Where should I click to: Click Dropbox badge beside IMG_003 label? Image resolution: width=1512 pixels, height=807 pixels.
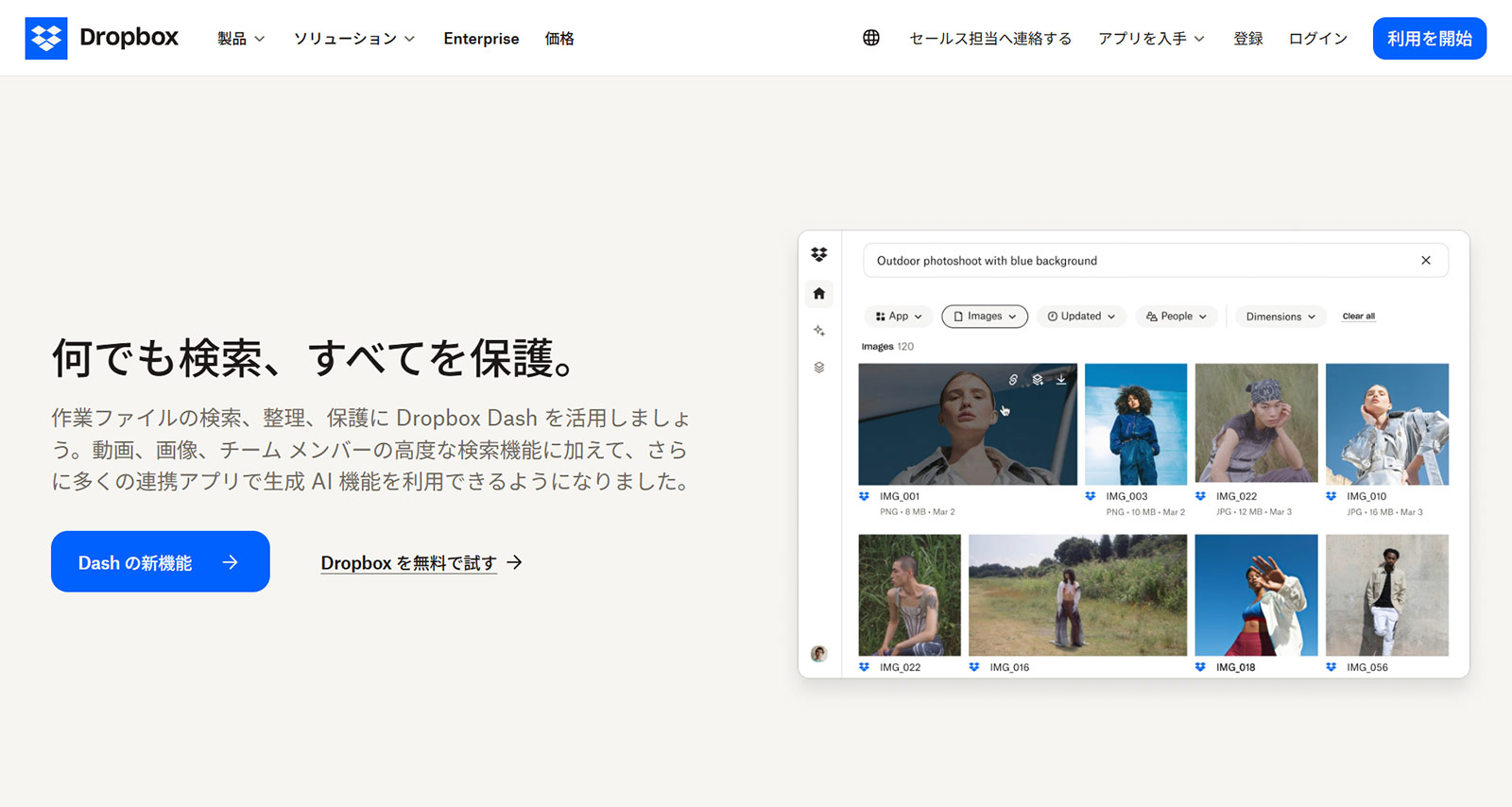click(1091, 496)
